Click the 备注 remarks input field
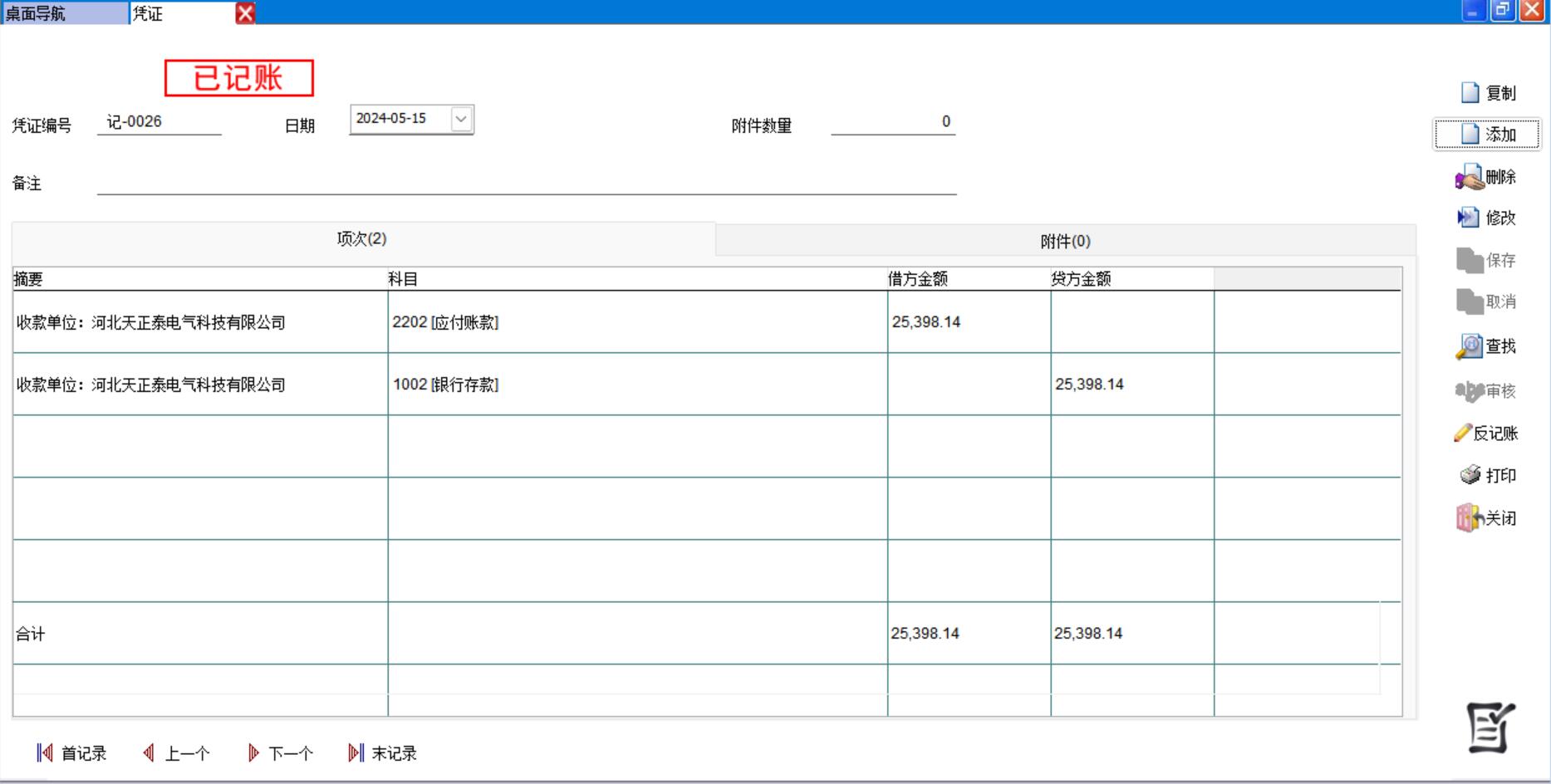 coord(527,183)
